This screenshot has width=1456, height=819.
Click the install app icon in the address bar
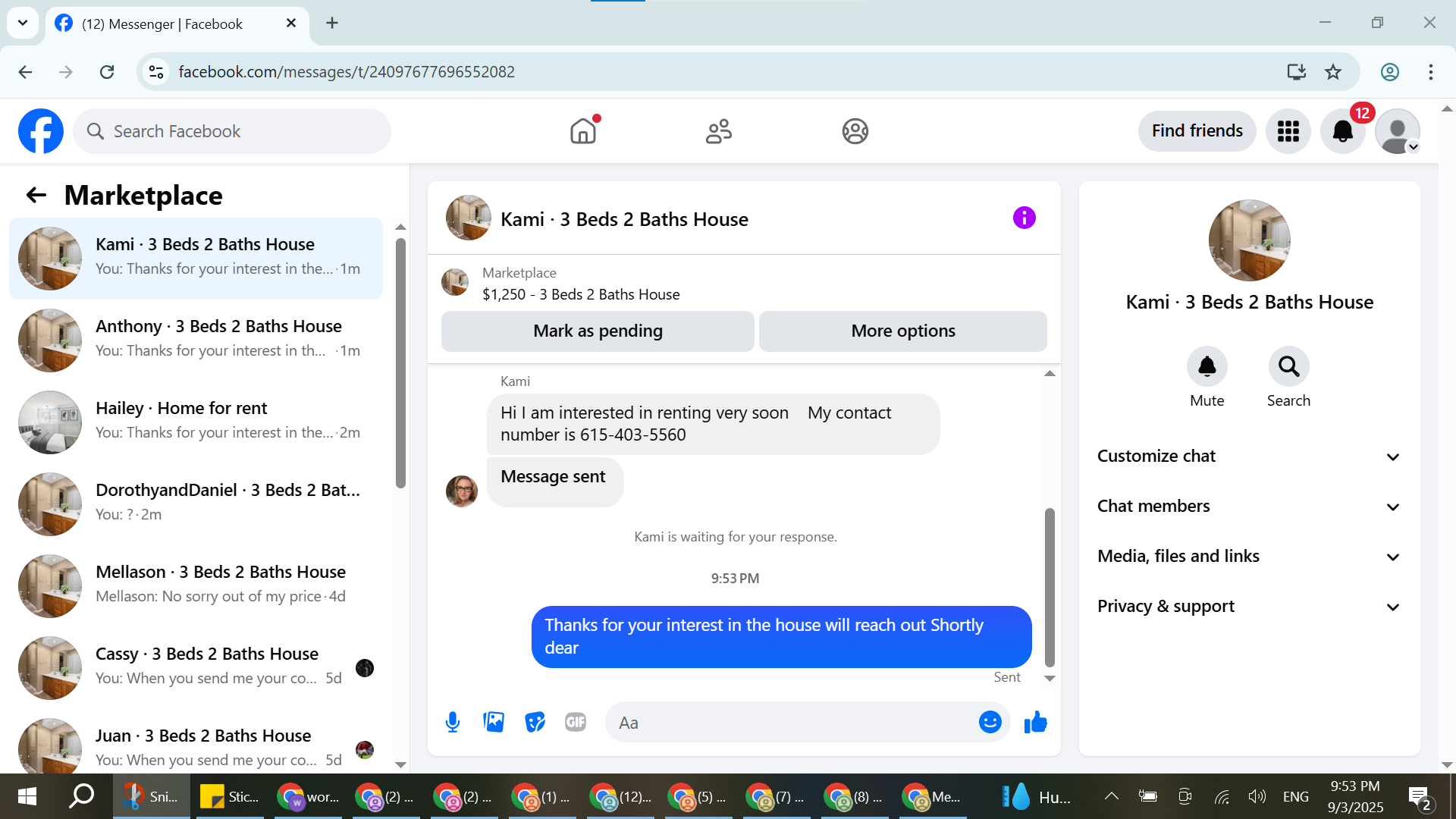tap(1296, 72)
